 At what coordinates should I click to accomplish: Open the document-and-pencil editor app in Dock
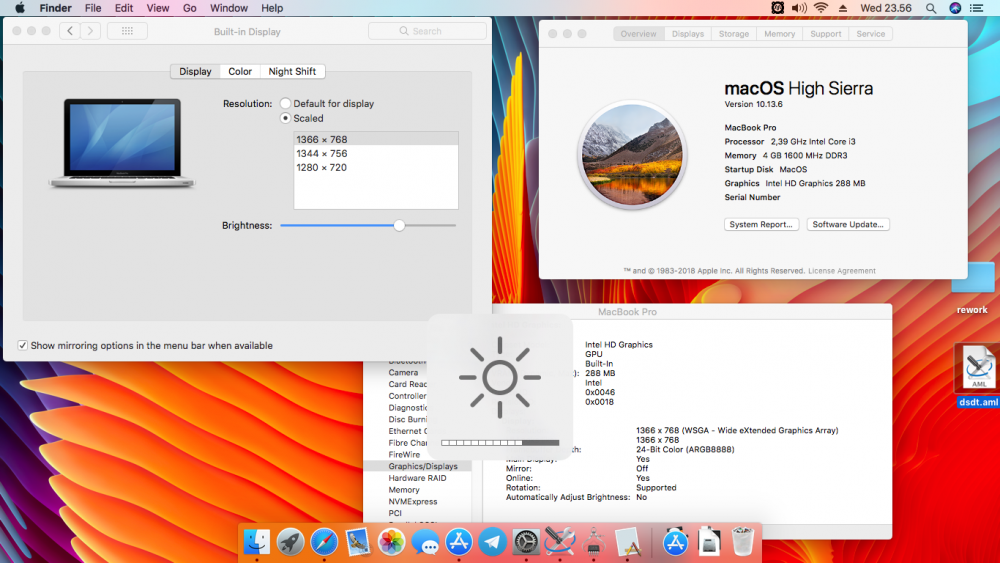click(628, 542)
